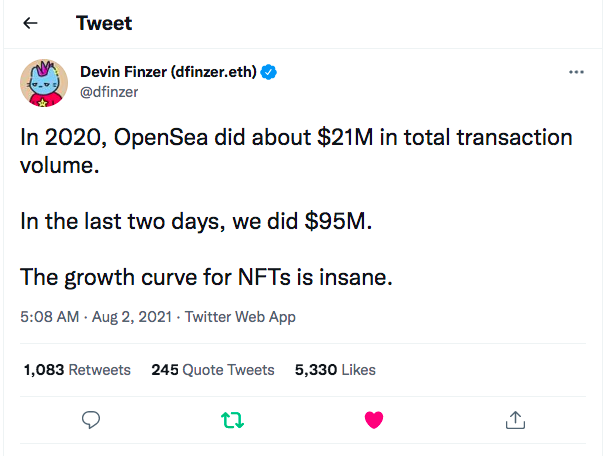The height and width of the screenshot is (456, 608).
Task: Click the 1,083 retweet count number
Action: tap(44, 370)
